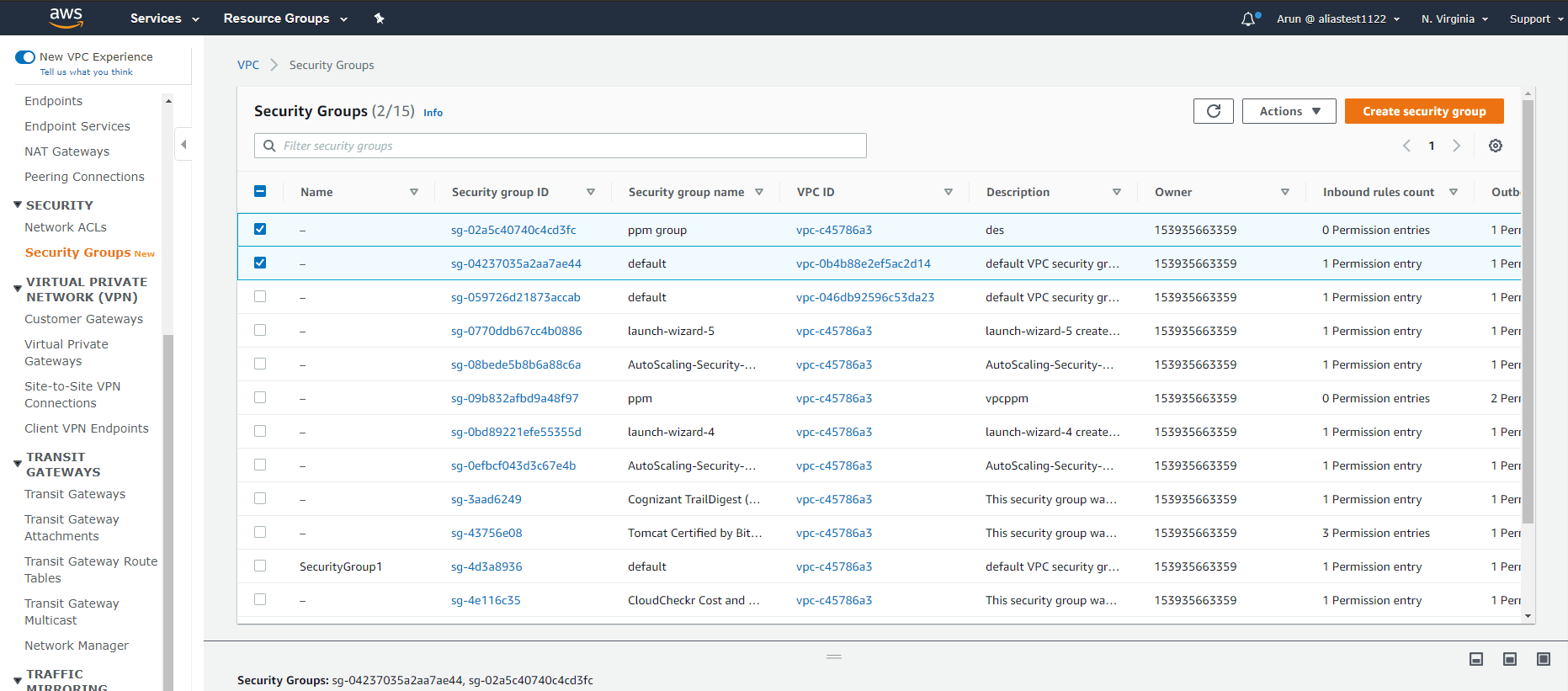Image resolution: width=1568 pixels, height=691 pixels.
Task: Click the Filter security groups field
Action: [572, 146]
